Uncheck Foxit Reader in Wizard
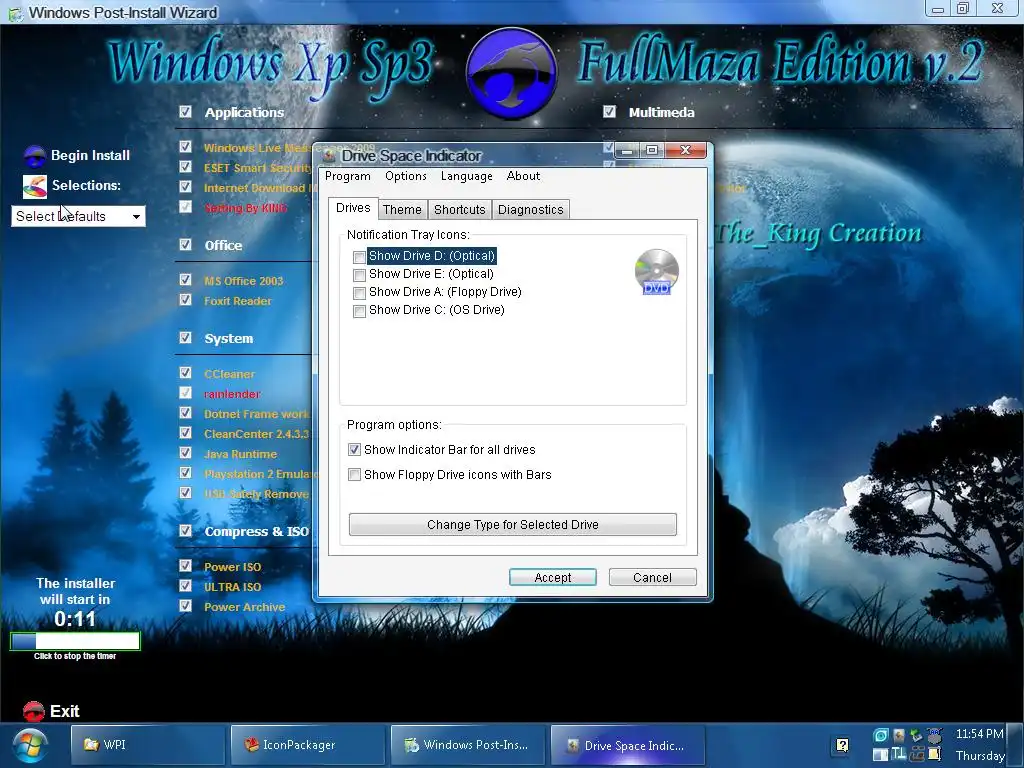Screen dimensions: 1024x768 (185, 299)
